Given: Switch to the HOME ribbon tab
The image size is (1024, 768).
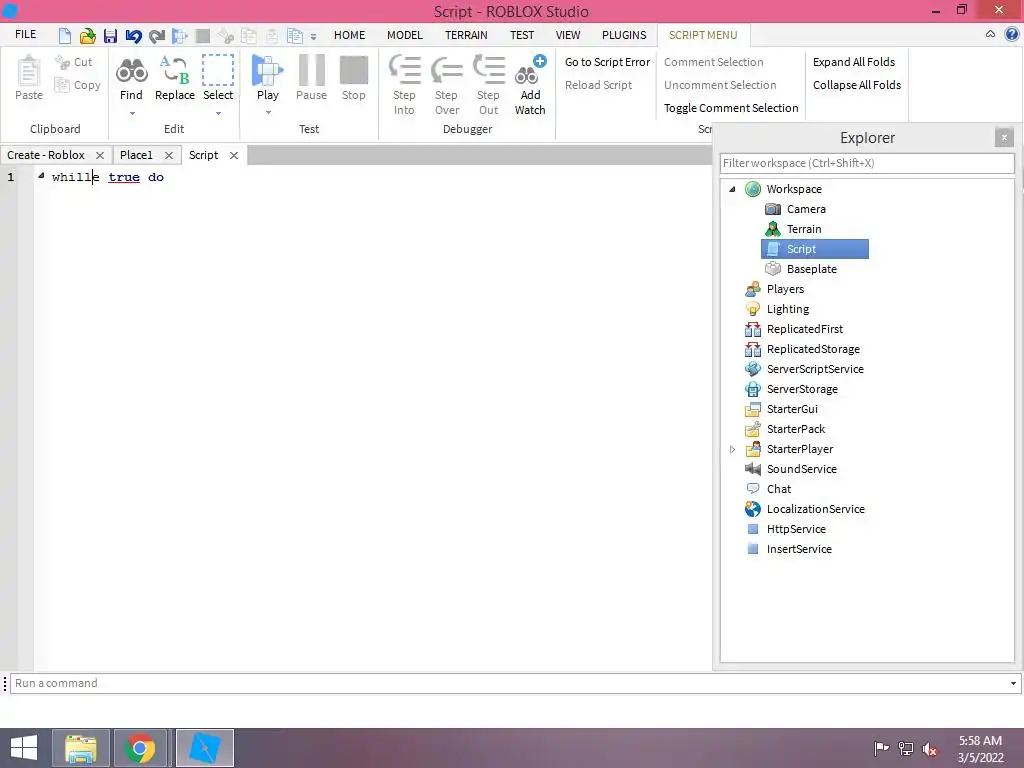Looking at the screenshot, I should pyautogui.click(x=349, y=35).
